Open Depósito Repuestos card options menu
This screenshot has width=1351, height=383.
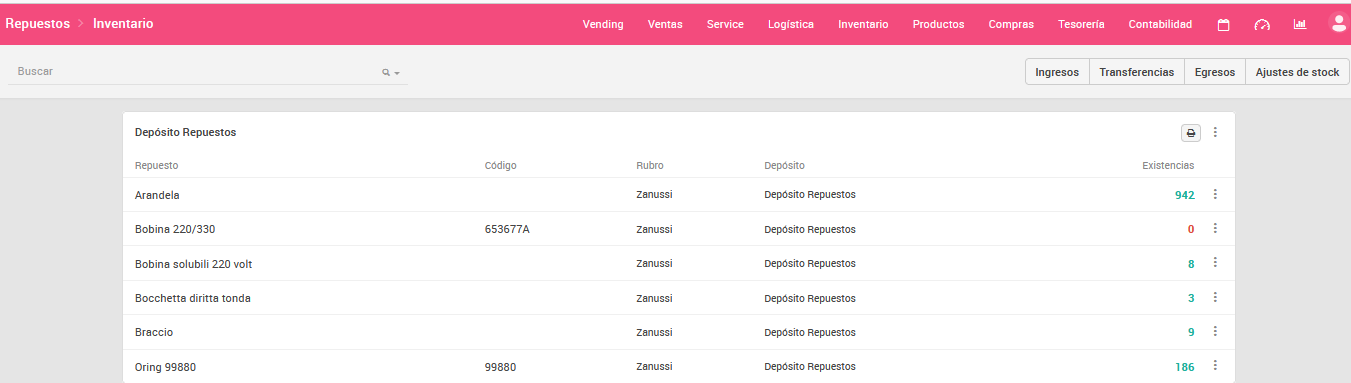click(x=1215, y=132)
